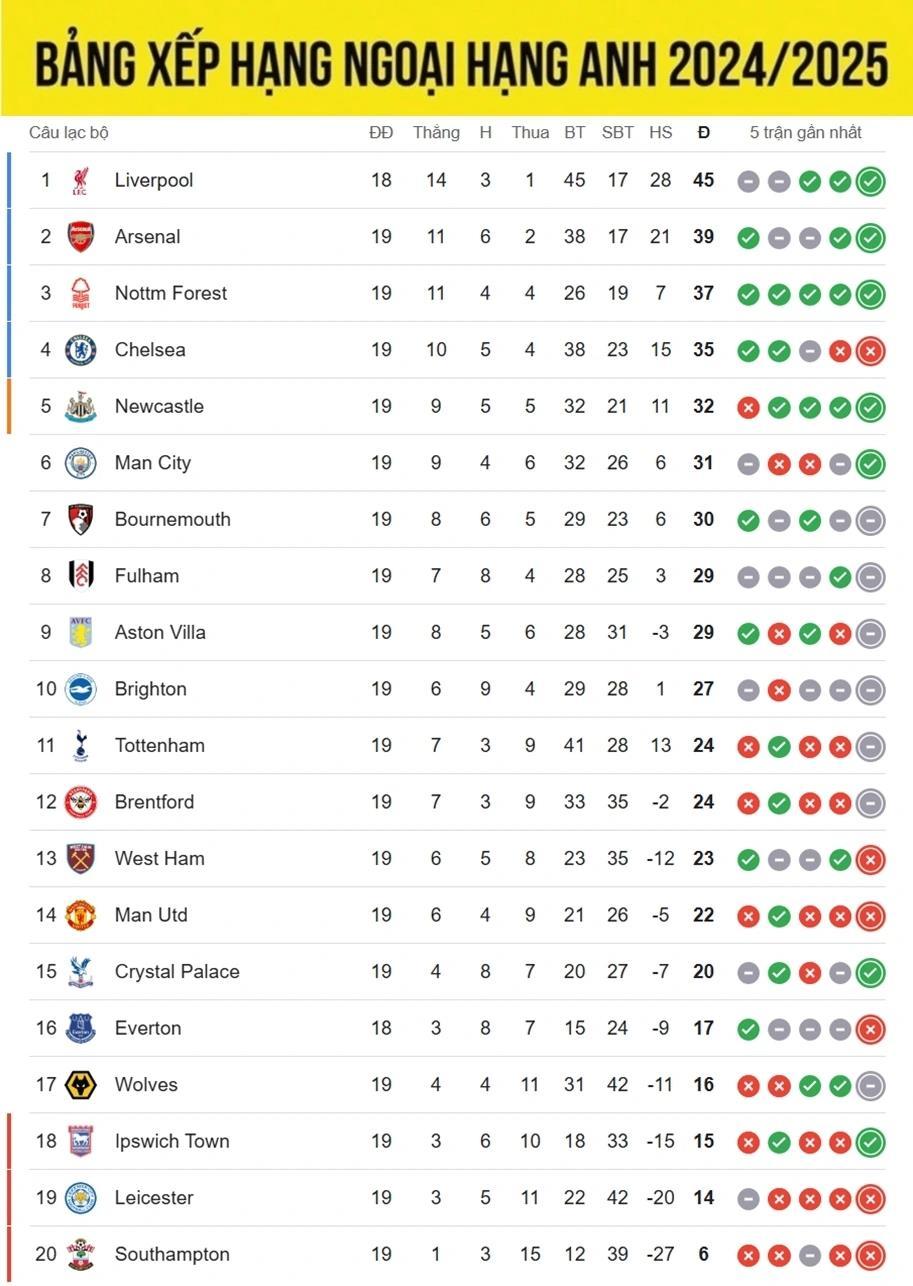The height and width of the screenshot is (1286, 913).
Task: Click the Câu lạc bộ column header
Action: tap(69, 132)
